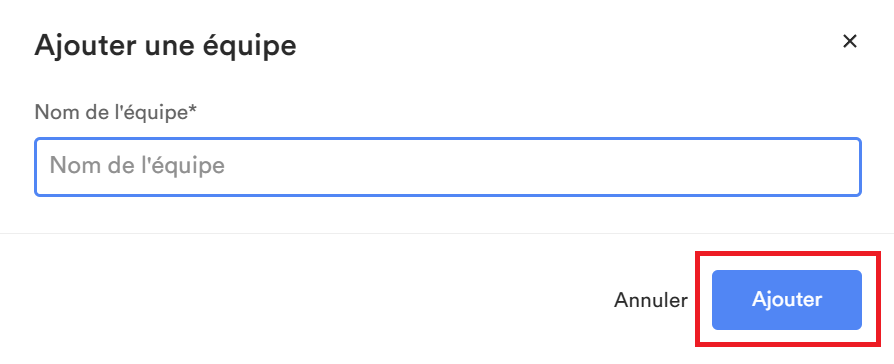Close the Ajouter une équipe dialog

(850, 41)
